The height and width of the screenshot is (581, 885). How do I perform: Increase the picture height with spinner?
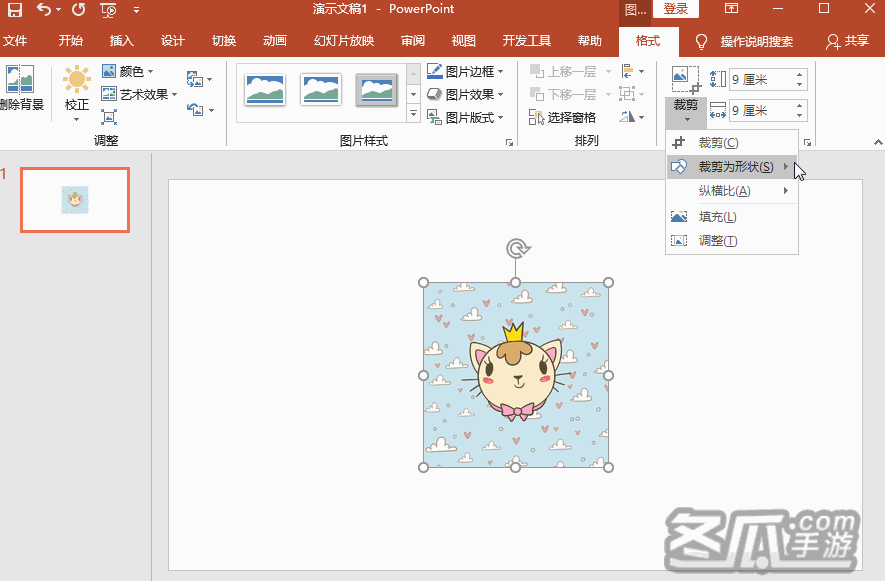(x=800, y=75)
